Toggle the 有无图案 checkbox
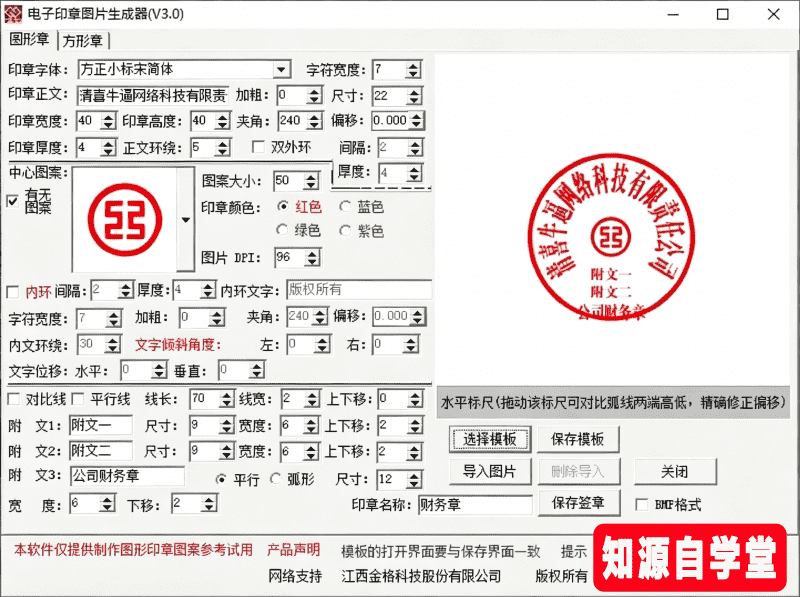 pos(13,201)
